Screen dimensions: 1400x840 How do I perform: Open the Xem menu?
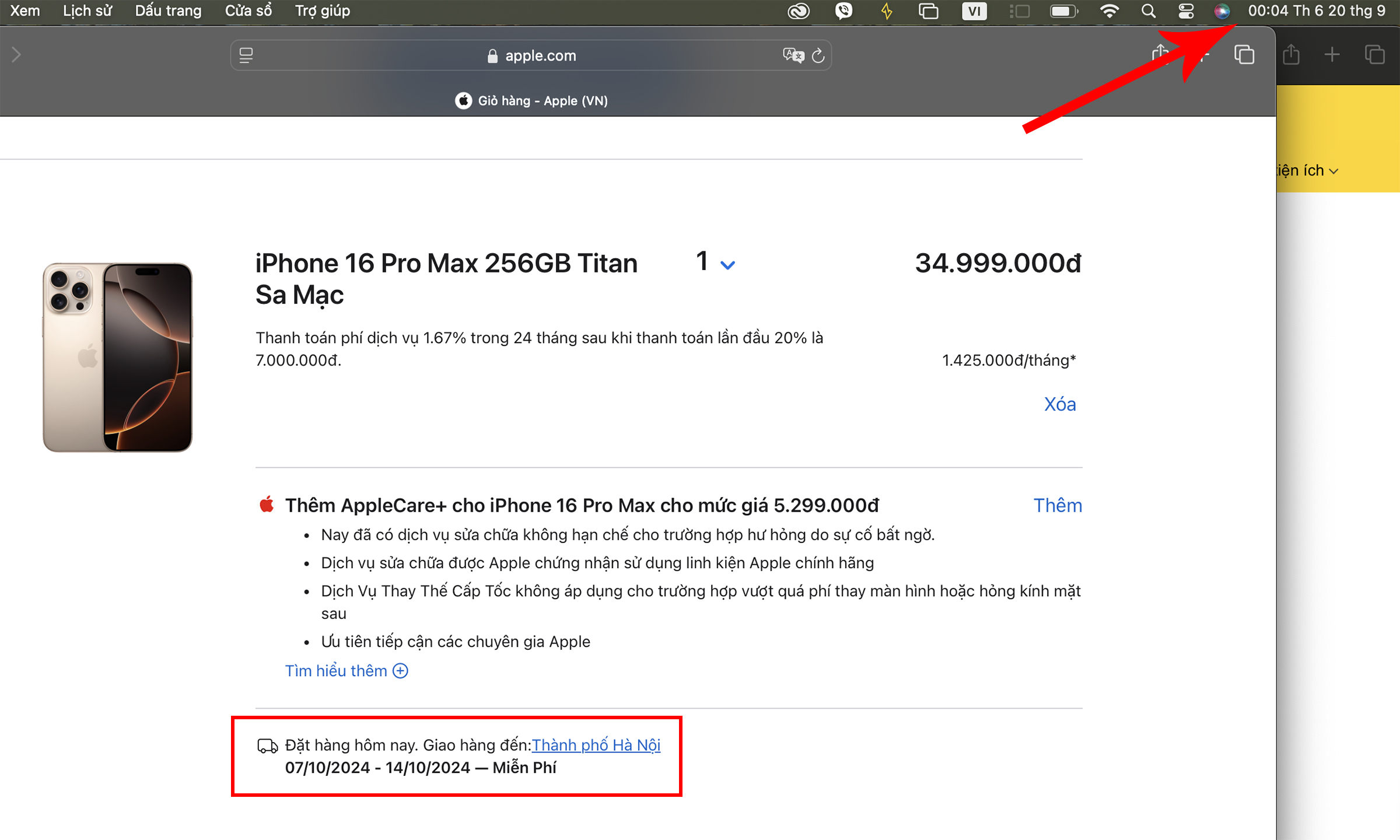(25, 11)
